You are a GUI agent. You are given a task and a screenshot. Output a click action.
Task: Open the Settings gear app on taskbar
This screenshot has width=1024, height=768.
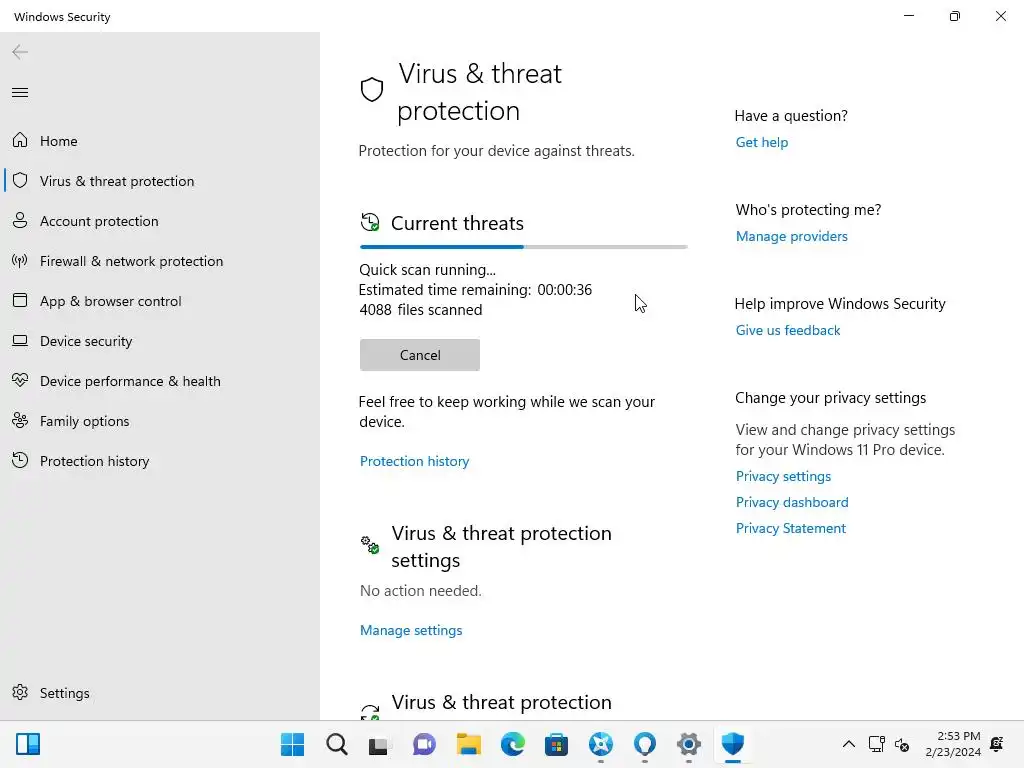(x=688, y=744)
